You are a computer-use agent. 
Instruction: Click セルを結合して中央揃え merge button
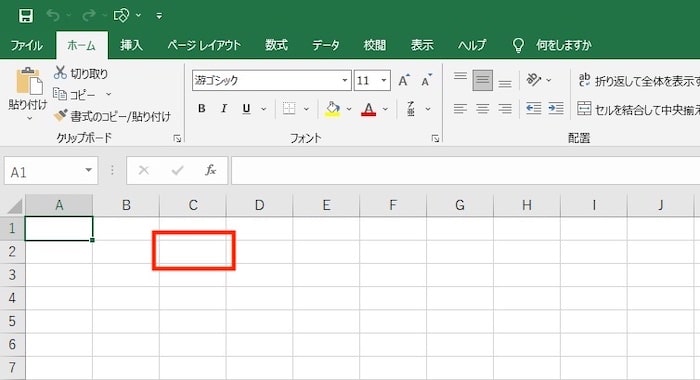tap(638, 109)
